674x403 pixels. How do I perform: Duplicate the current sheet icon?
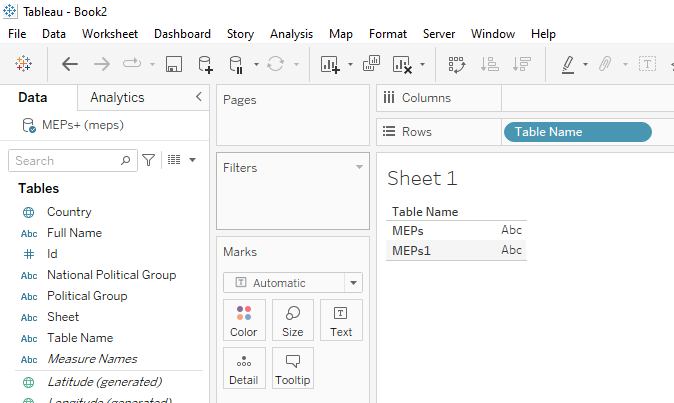(x=371, y=64)
